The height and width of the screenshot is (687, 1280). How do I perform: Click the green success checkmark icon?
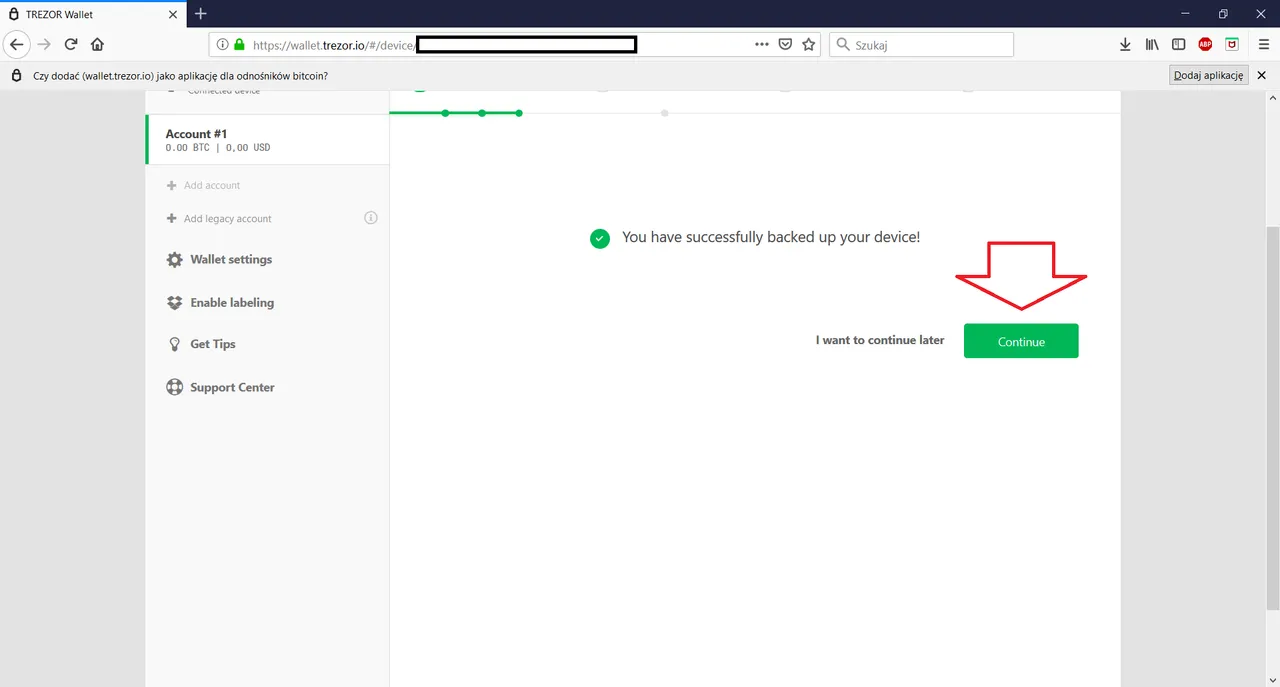point(600,238)
